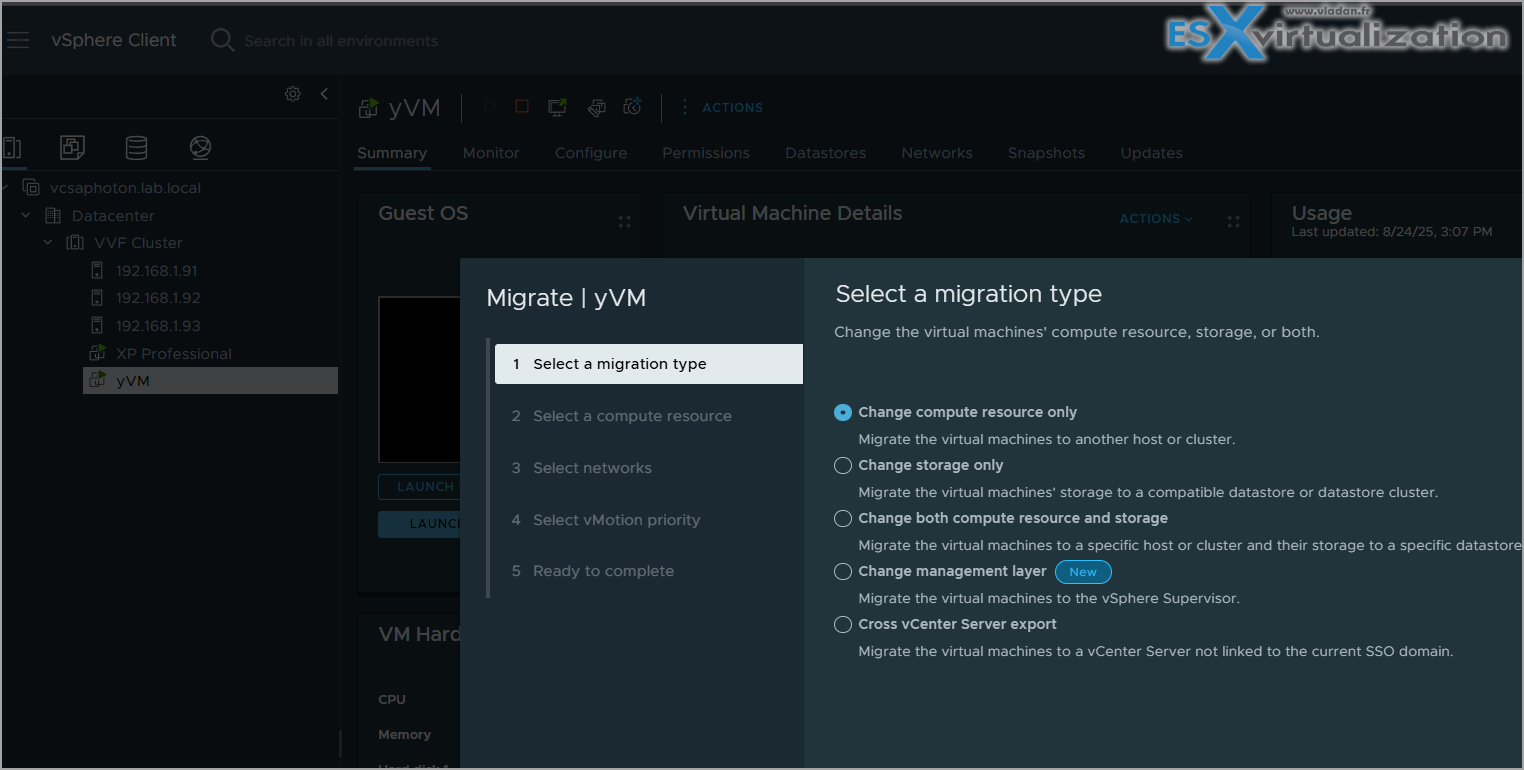Open the vSphere Client hamburger menu
Screen dimensions: 1524x770
[17, 41]
